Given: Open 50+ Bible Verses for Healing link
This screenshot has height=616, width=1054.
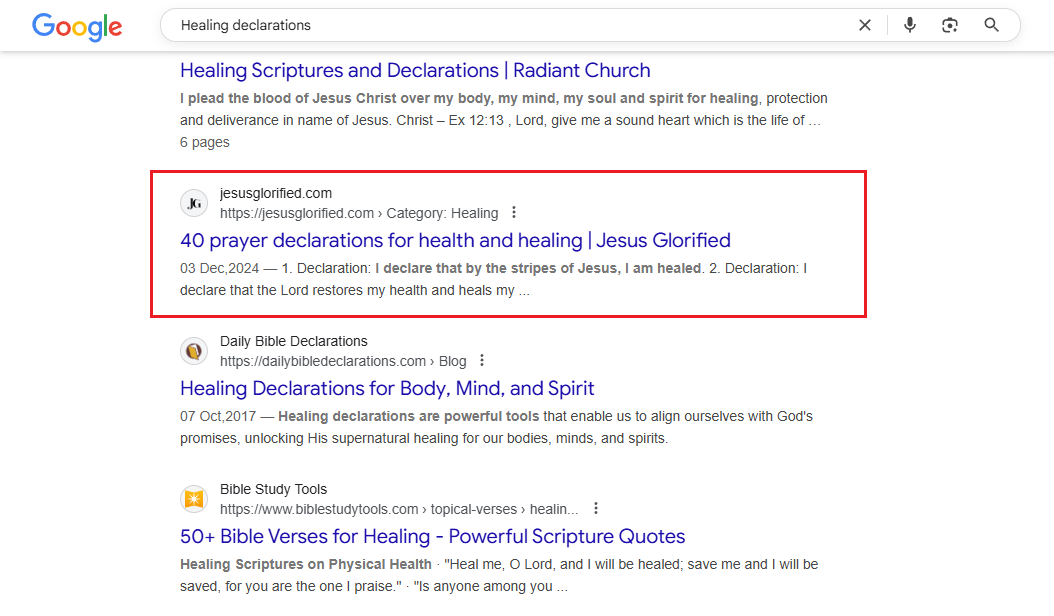Looking at the screenshot, I should 432,536.
